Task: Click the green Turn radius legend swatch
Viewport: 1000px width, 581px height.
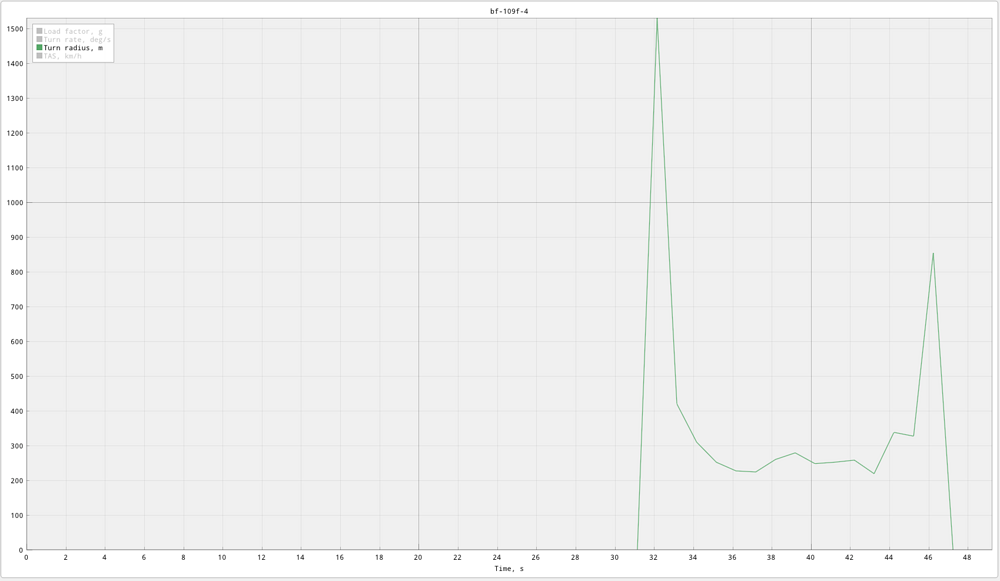Action: 40,48
